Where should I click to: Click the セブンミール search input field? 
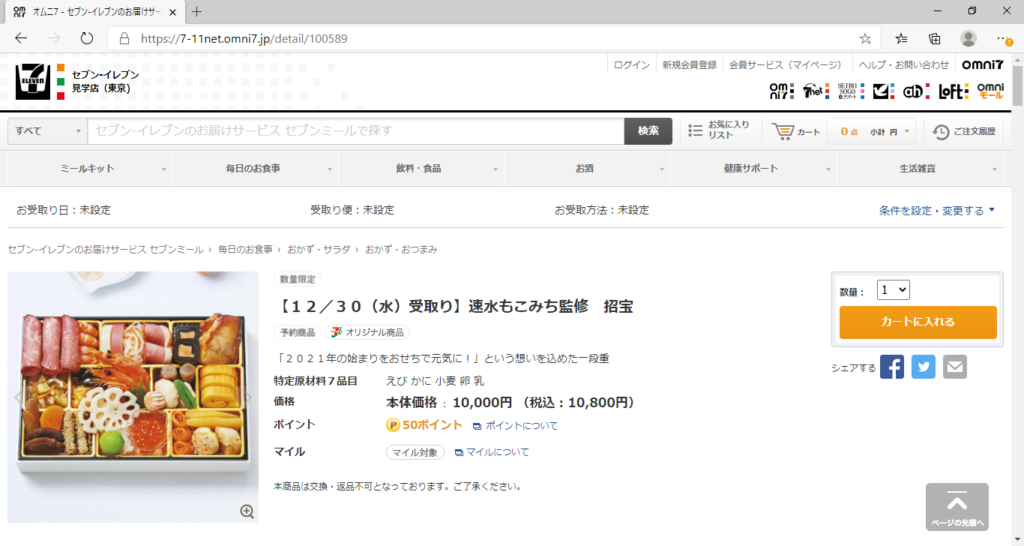356,131
